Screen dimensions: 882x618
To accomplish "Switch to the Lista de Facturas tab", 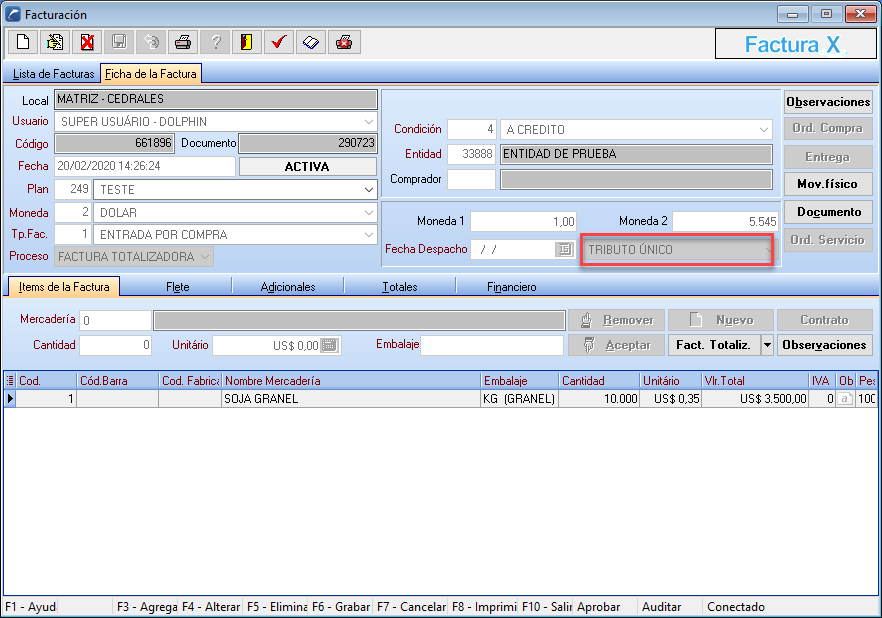I will pos(53,74).
